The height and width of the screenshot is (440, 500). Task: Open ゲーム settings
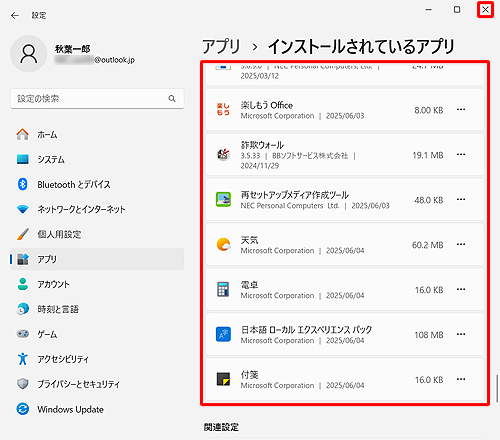click(x=97, y=334)
